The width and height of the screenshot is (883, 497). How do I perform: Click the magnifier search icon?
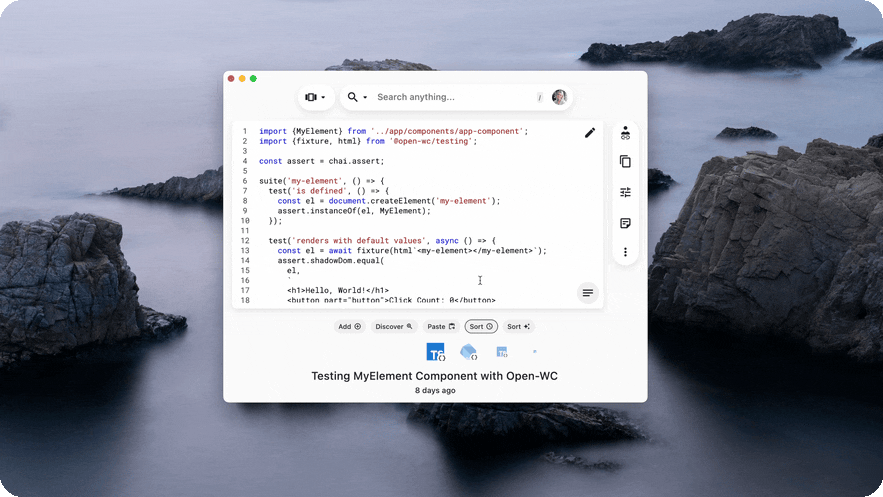coord(353,97)
